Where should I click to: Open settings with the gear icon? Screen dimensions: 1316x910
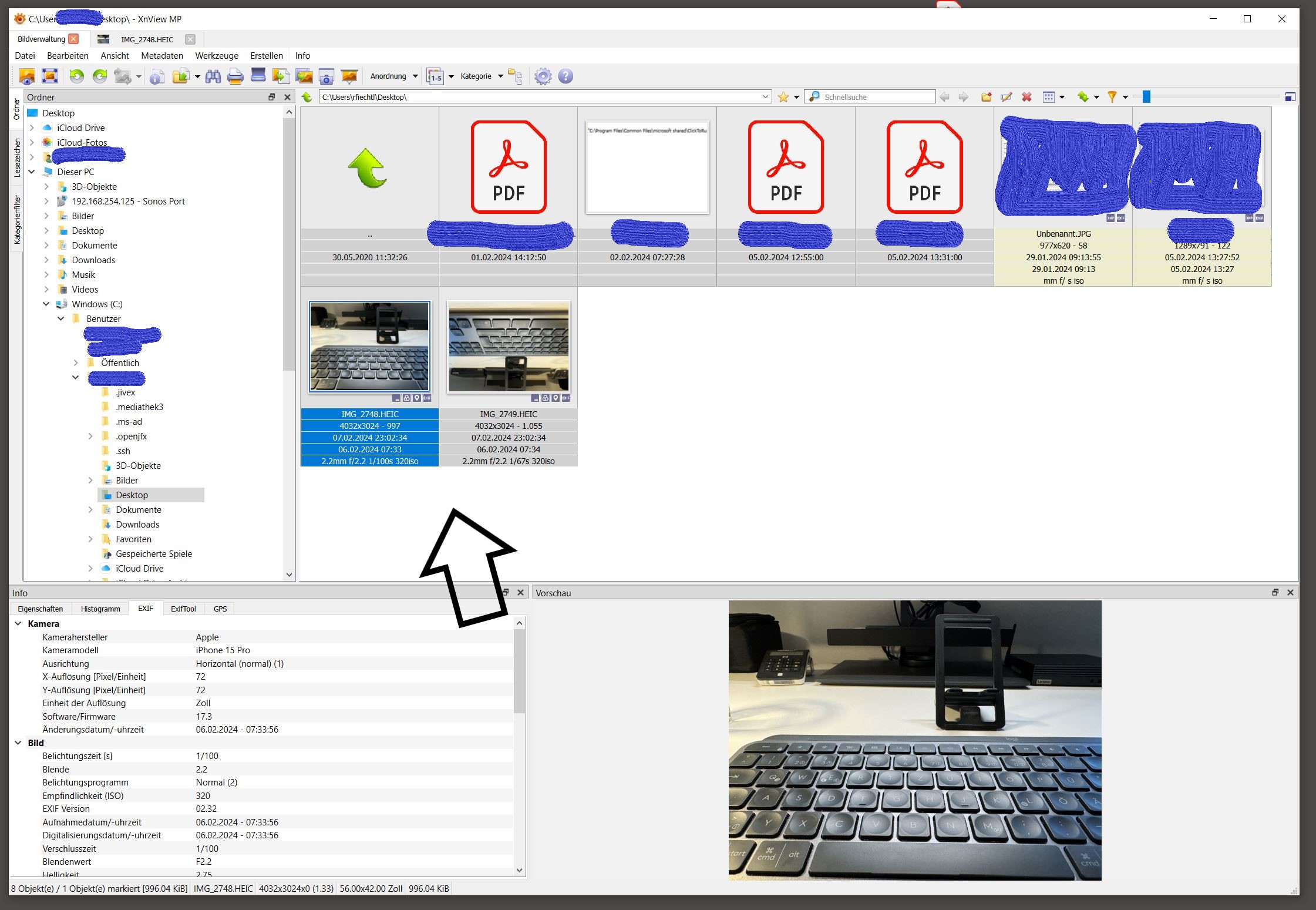543,76
